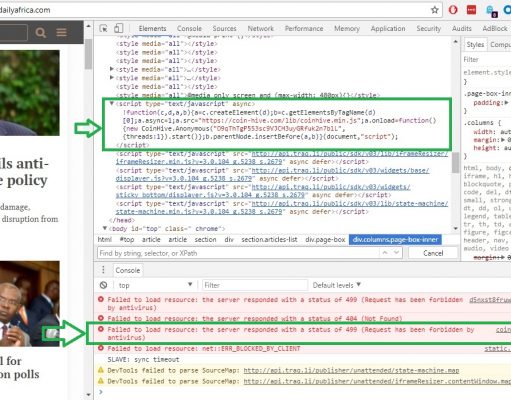The height and width of the screenshot is (400, 511).
Task: Open the Sources tab
Action: pyautogui.click(x=224, y=29)
